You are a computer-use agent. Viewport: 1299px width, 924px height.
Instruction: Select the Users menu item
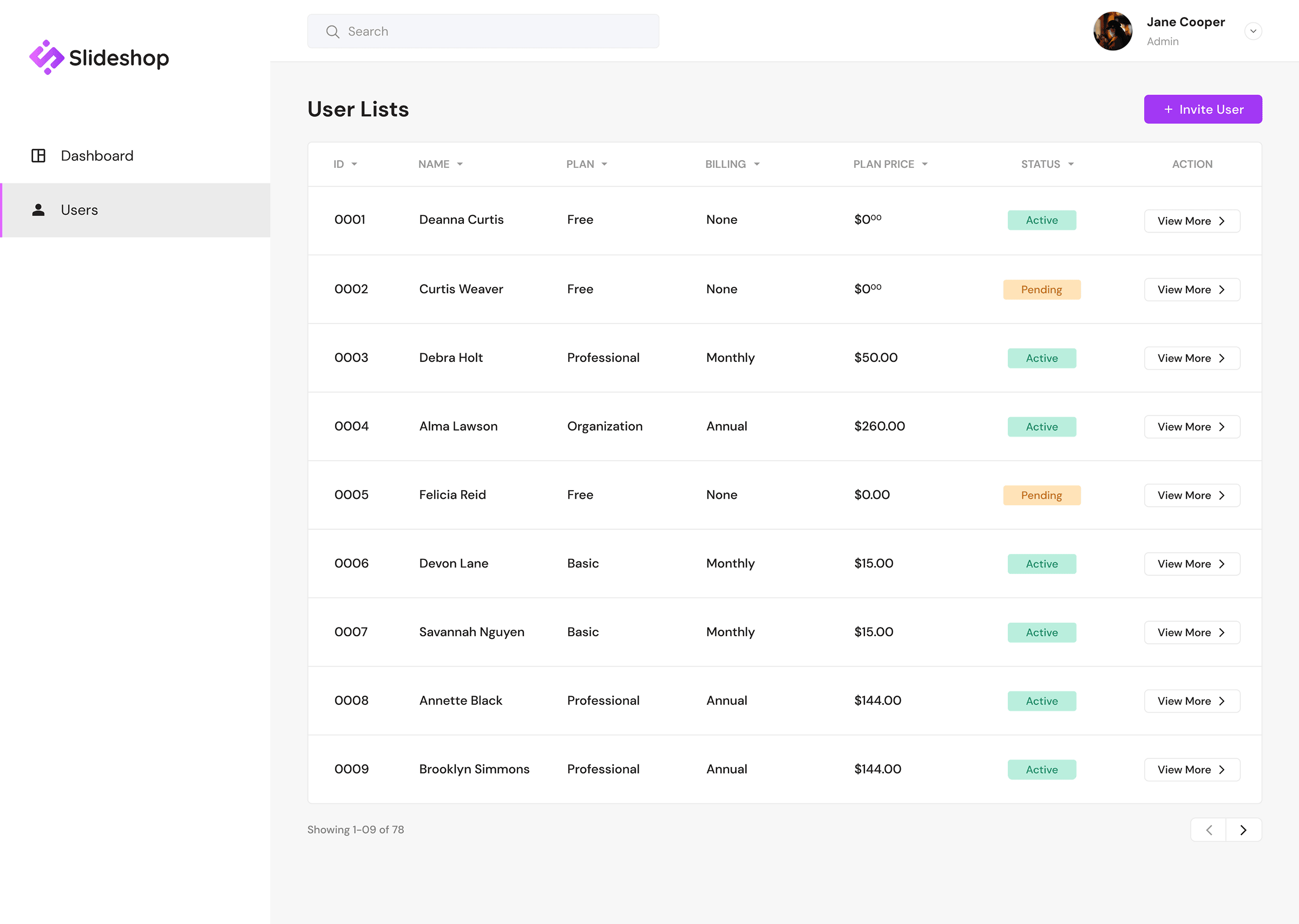pyautogui.click(x=79, y=210)
